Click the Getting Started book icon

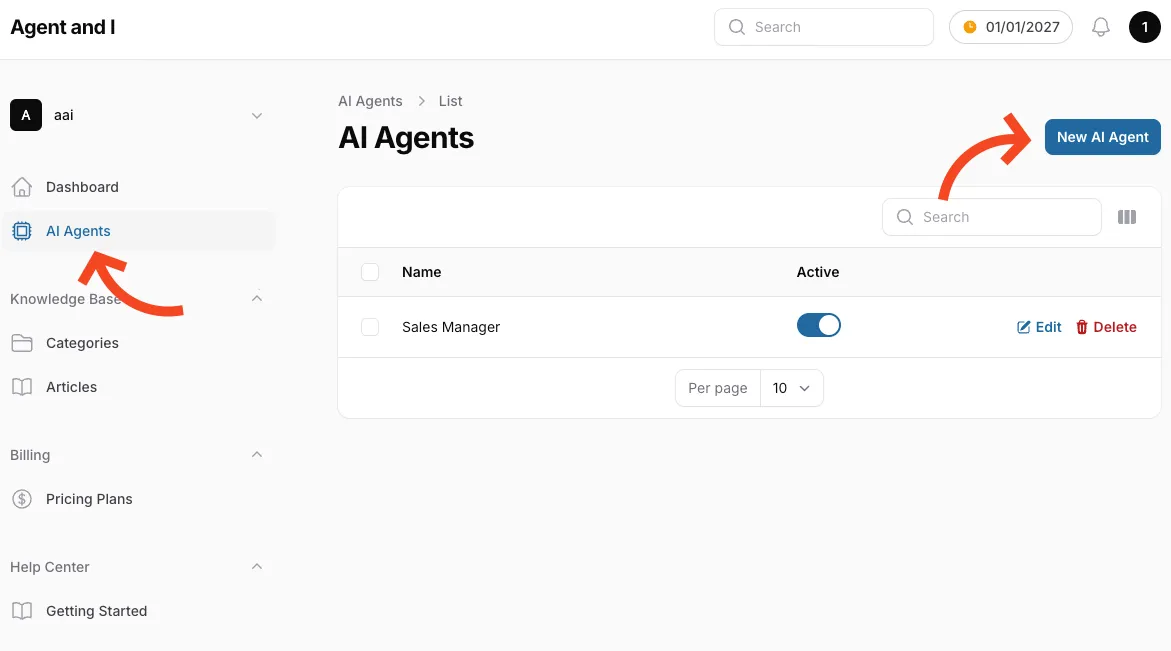[x=21, y=611]
